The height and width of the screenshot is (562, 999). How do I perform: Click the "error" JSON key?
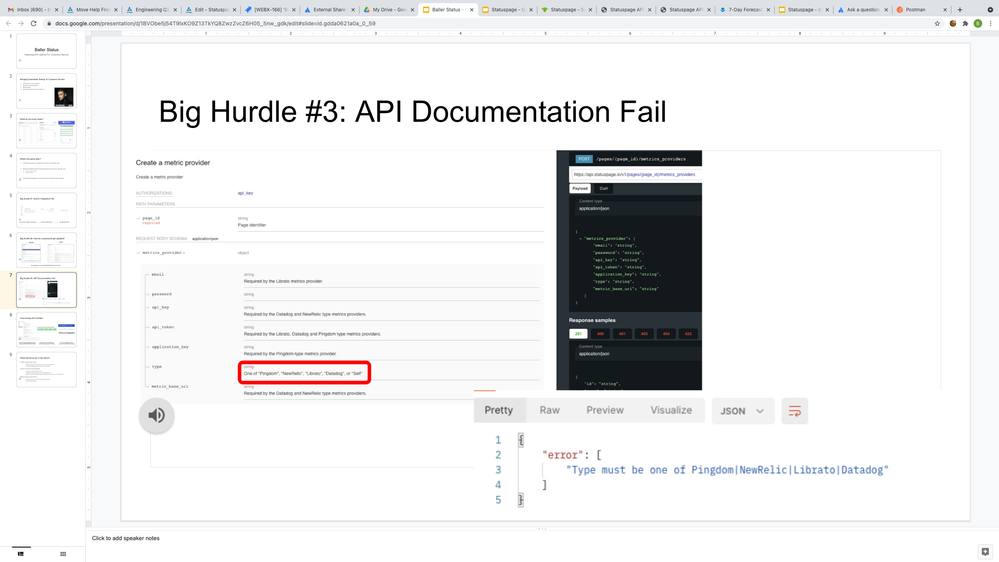562,455
